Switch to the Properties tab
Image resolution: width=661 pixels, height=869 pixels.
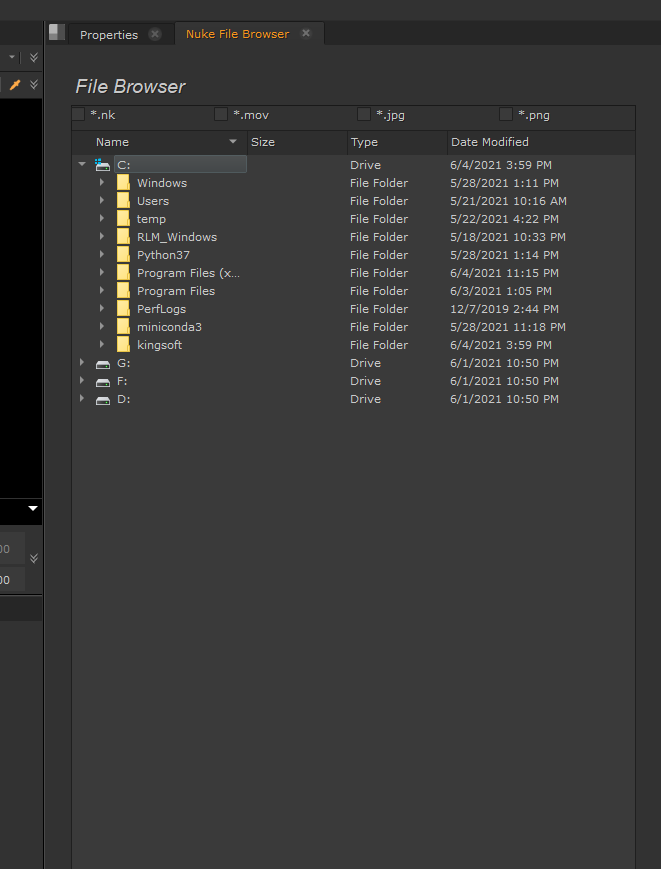(109, 34)
